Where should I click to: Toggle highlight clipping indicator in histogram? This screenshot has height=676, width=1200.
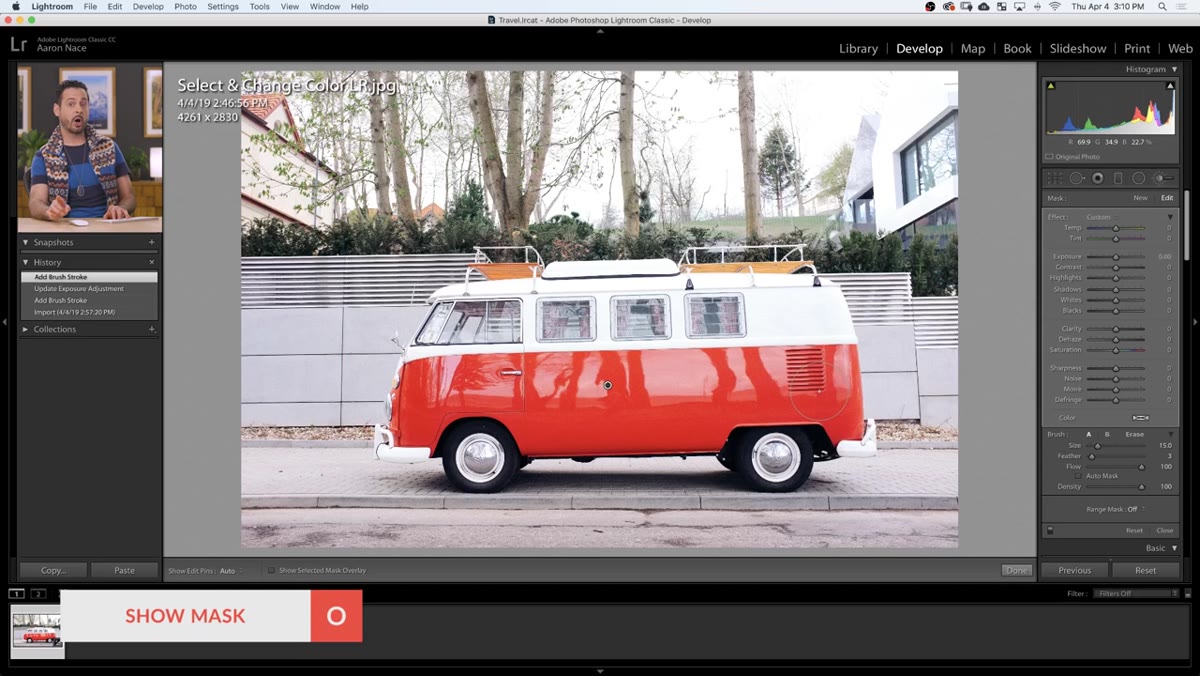[x=1170, y=86]
